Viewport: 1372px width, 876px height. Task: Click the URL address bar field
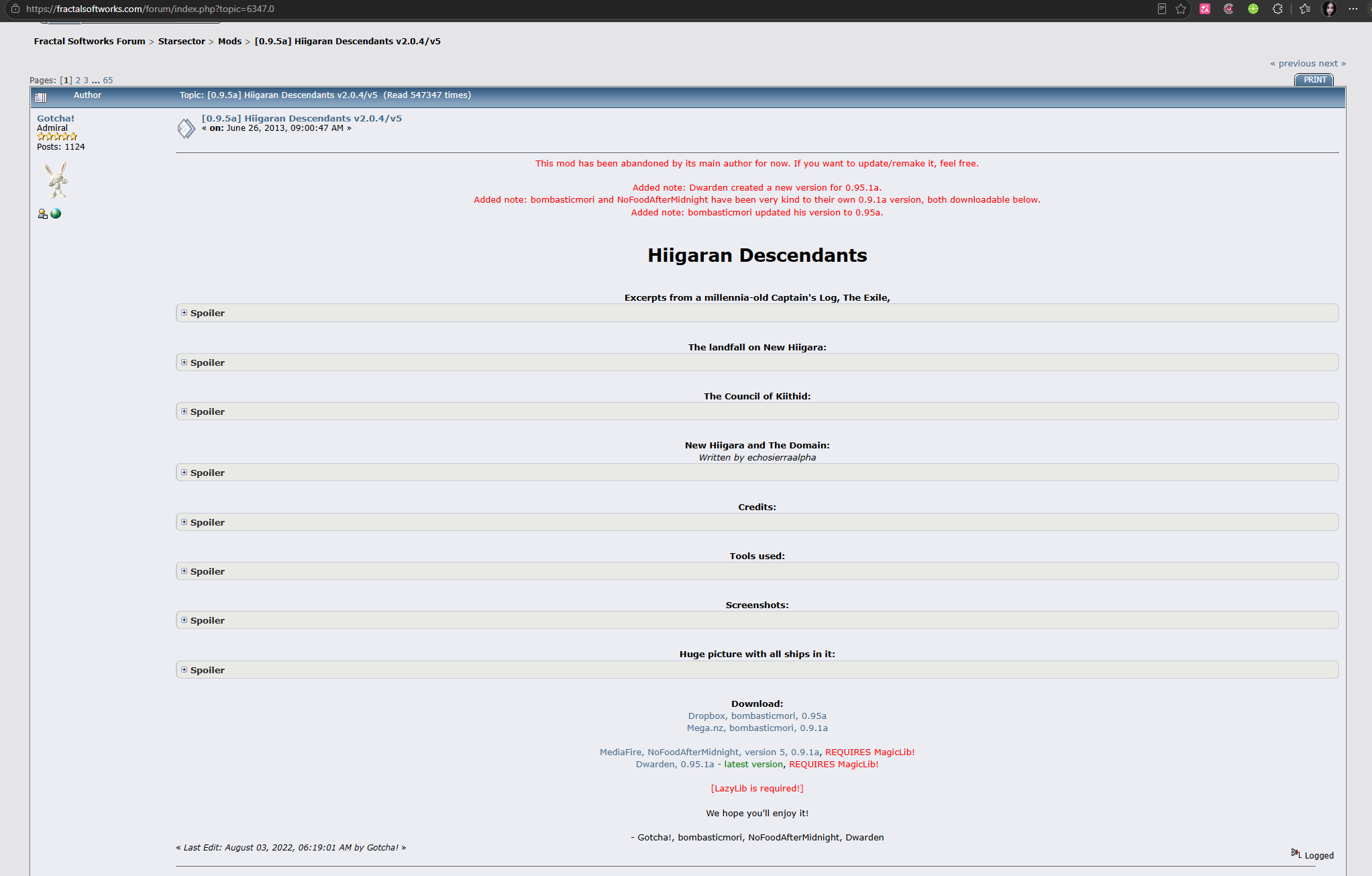coord(577,9)
